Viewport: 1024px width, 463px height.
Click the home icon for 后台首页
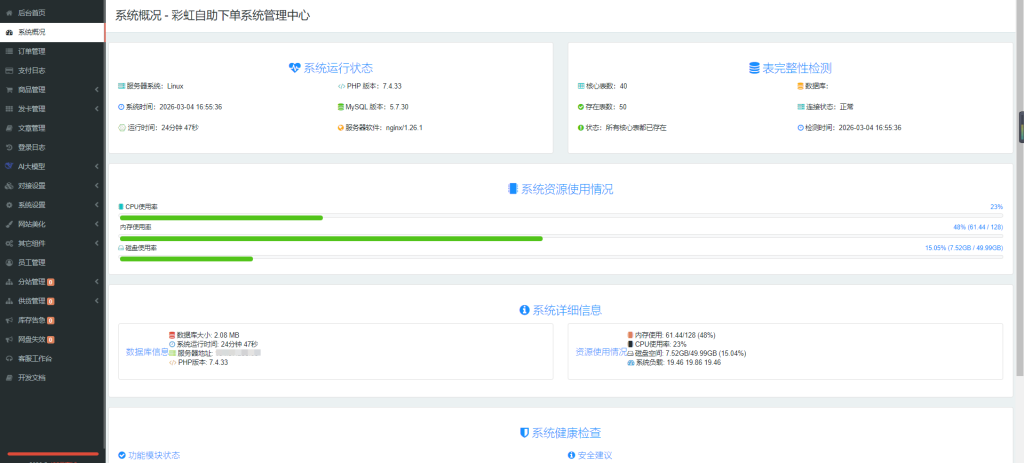click(9, 12)
